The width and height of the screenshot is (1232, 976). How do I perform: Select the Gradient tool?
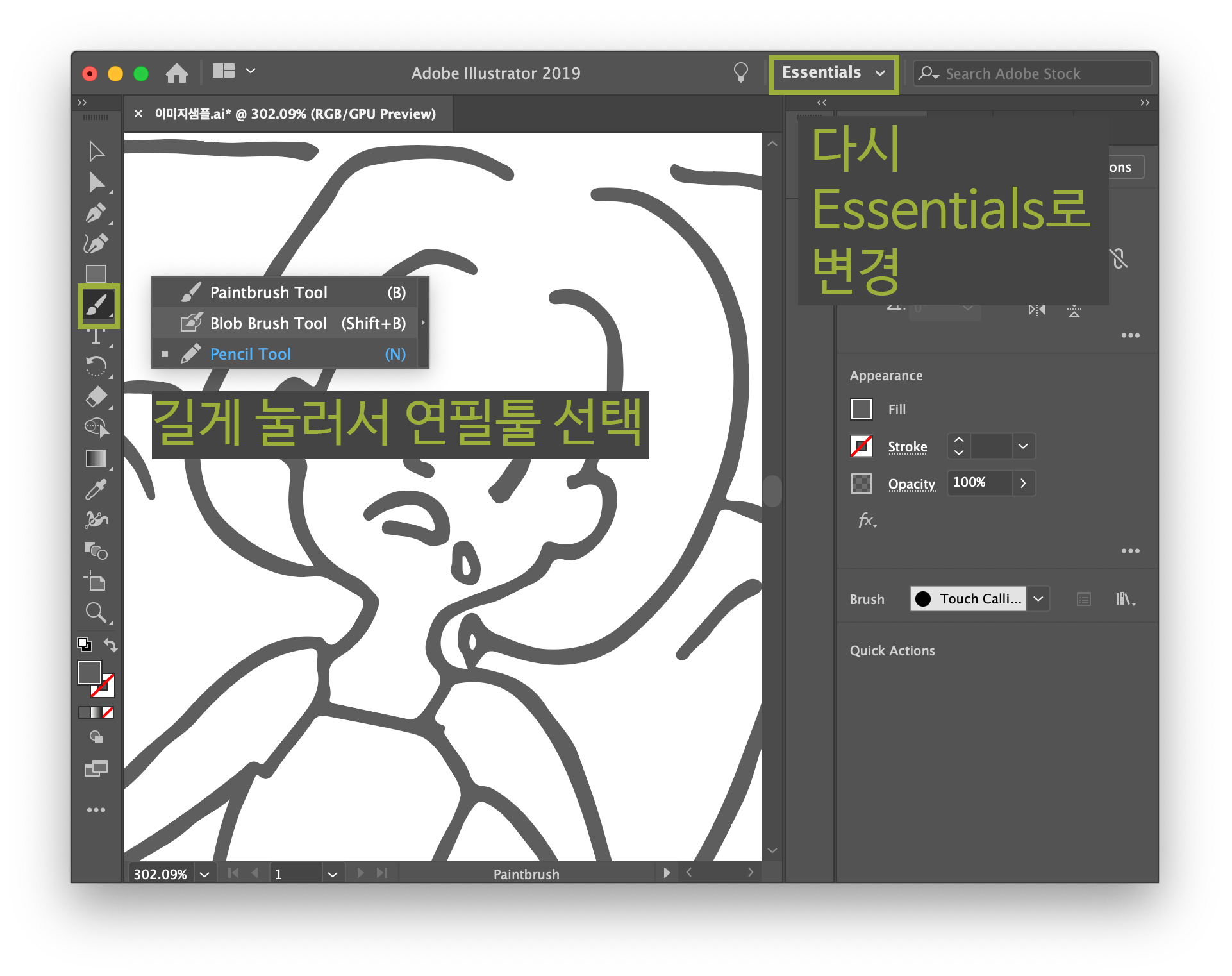pos(96,459)
